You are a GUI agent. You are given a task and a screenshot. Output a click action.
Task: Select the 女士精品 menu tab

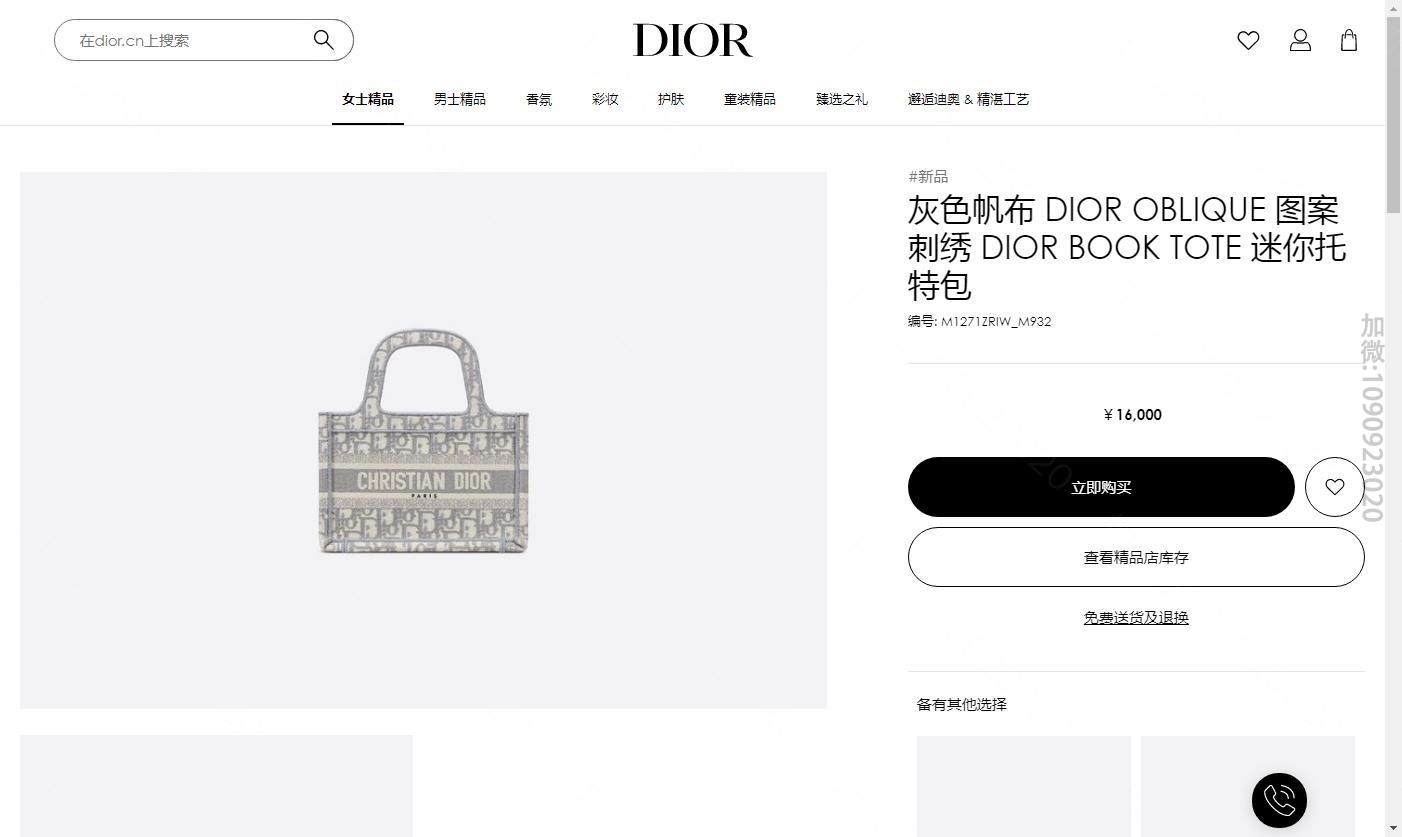[x=368, y=99]
